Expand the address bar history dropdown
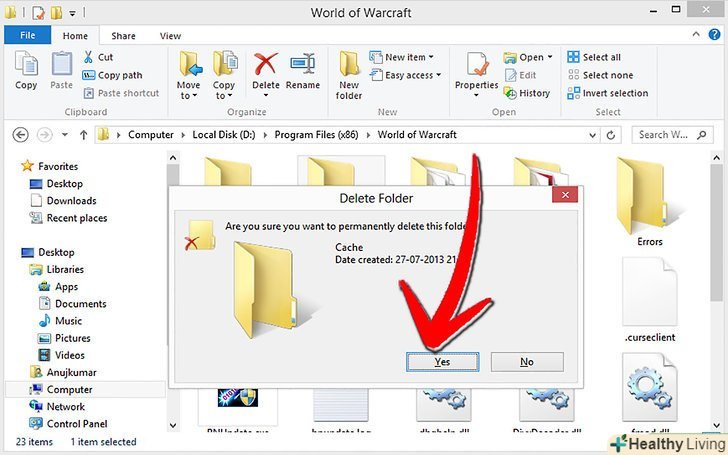Image resolution: width=728 pixels, height=455 pixels. pyautogui.click(x=592, y=135)
